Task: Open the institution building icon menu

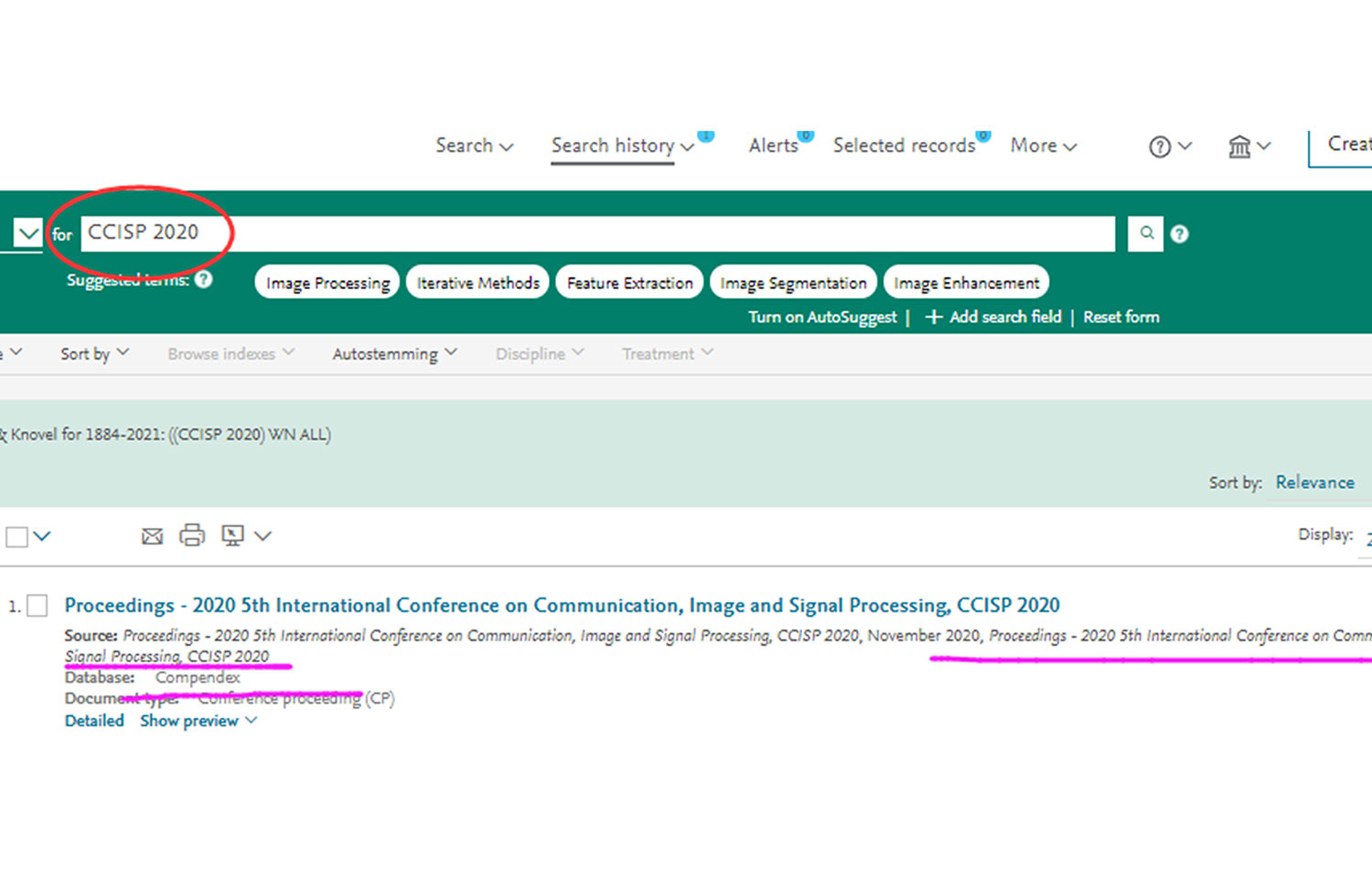Action: point(1239,146)
